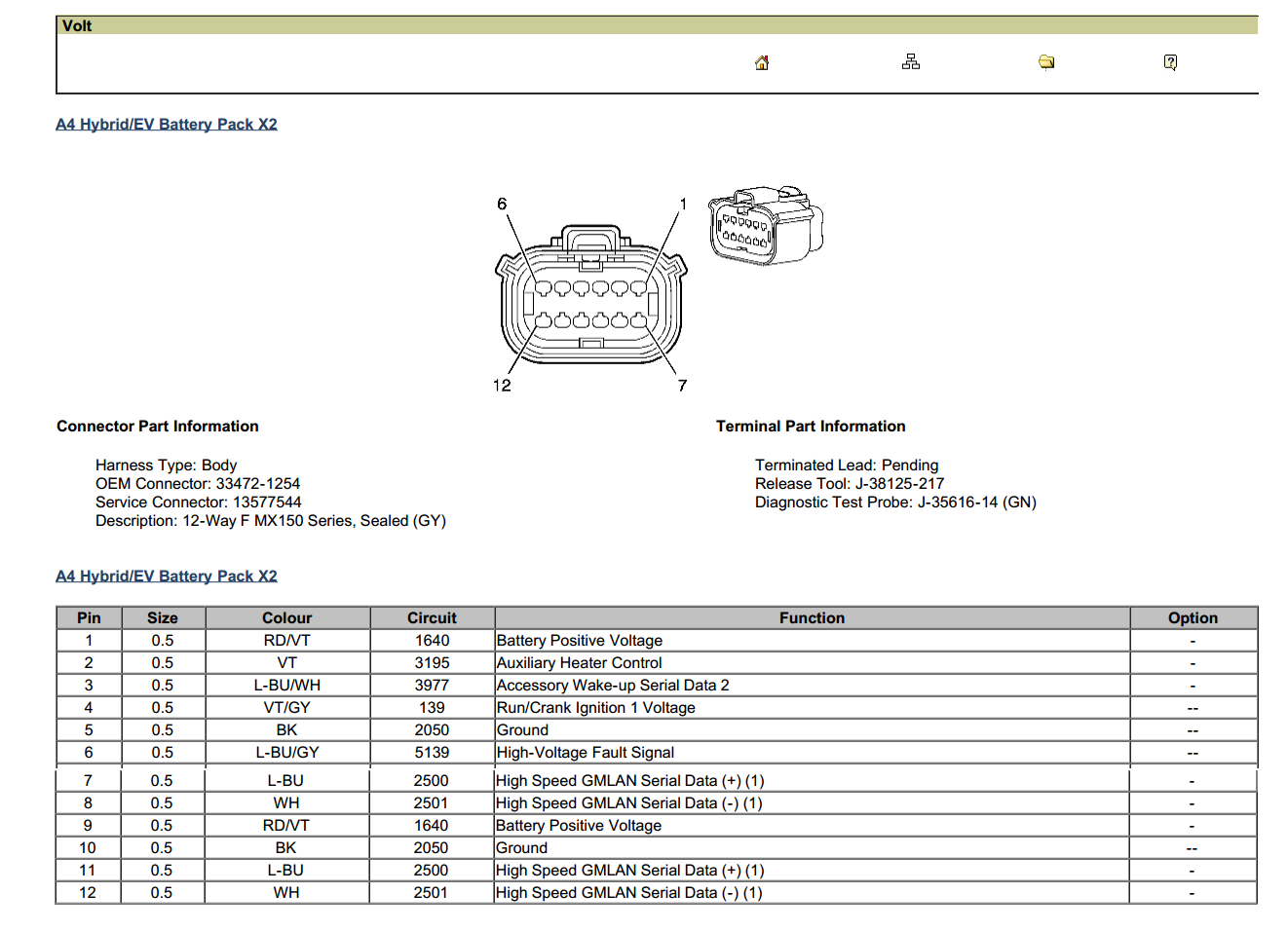Click the VT/GY colour cell
1288x931 pixels.
287,707
